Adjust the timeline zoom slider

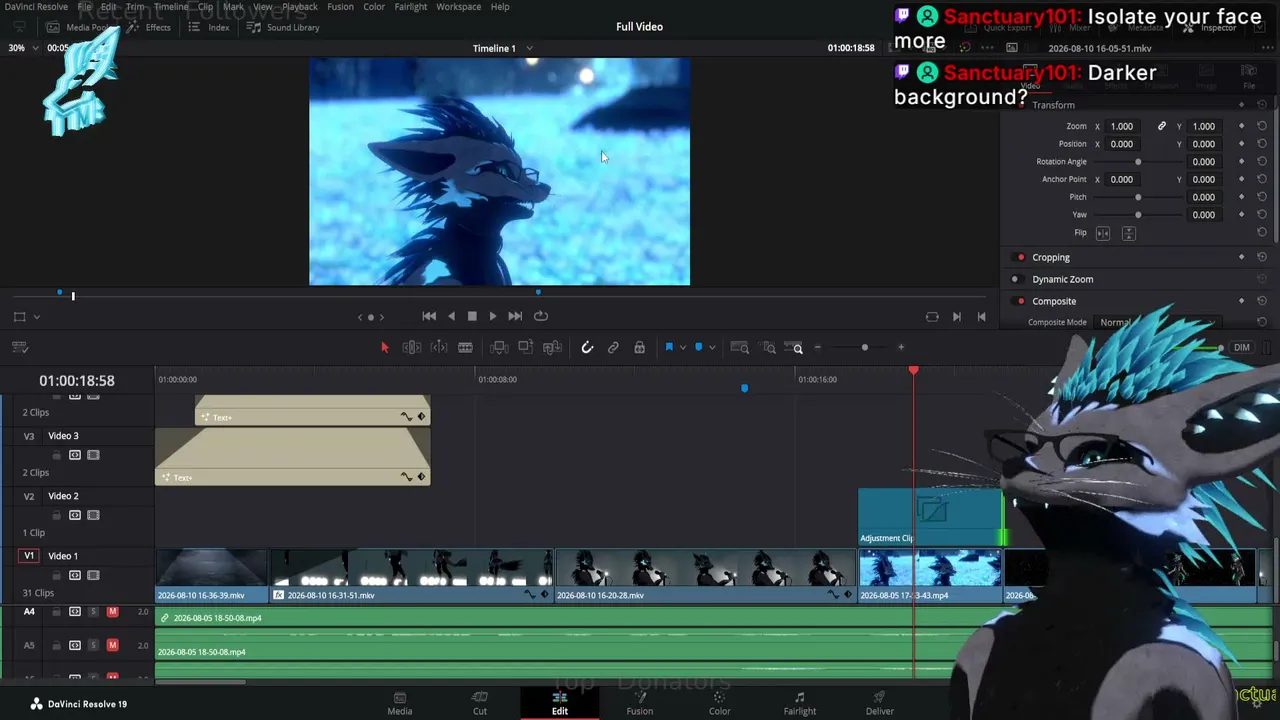(x=864, y=348)
